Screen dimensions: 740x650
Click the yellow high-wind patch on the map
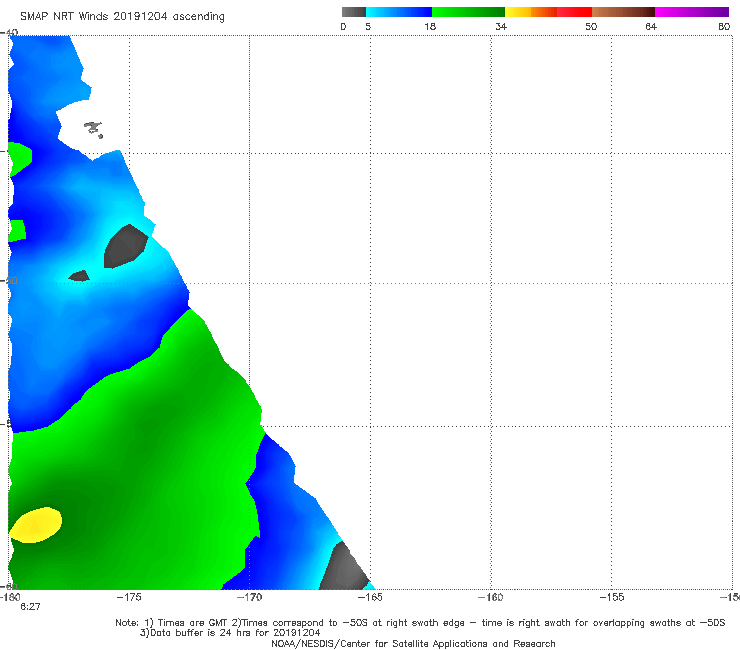click(x=36, y=525)
